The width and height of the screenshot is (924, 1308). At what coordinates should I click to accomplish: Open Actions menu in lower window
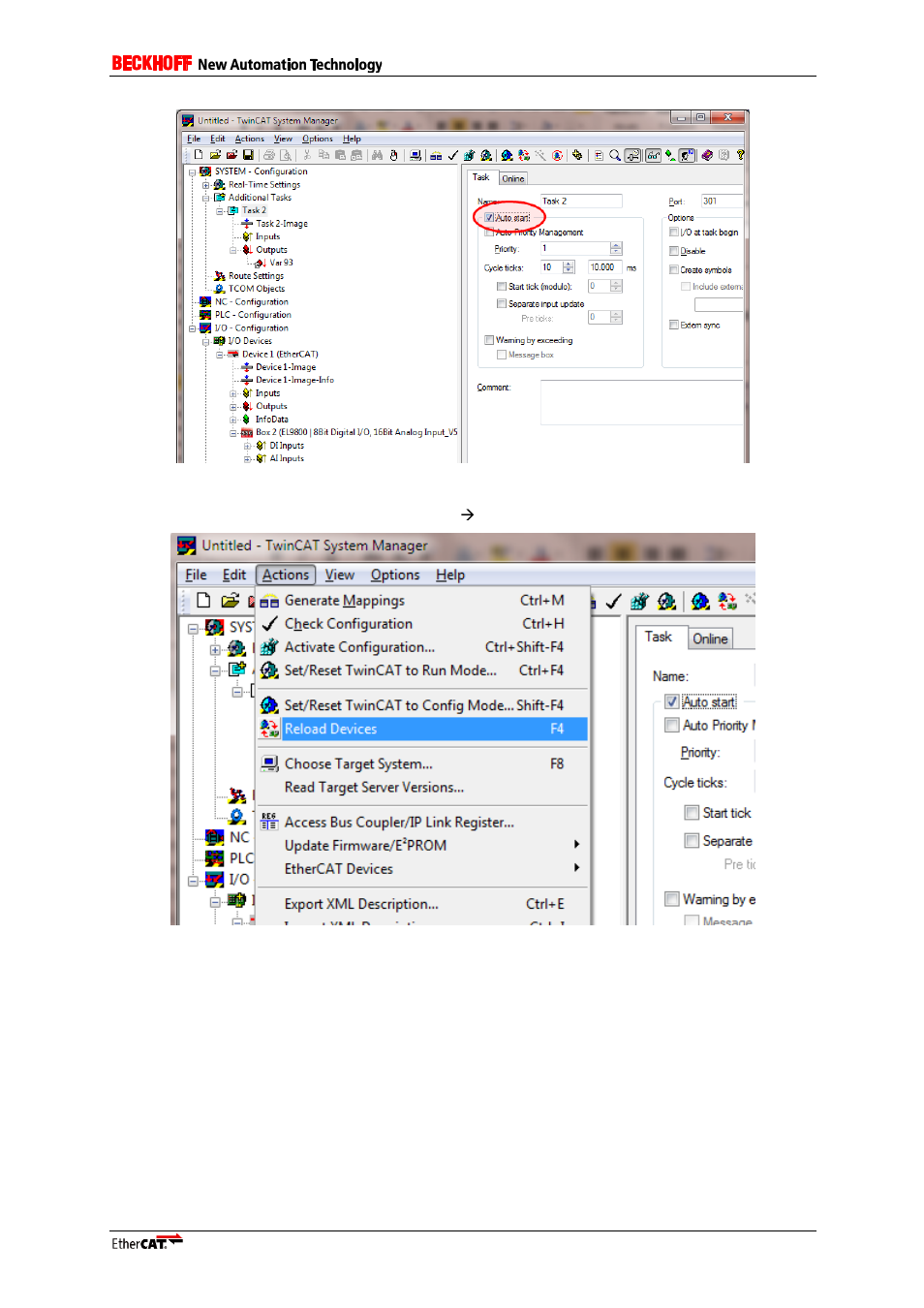tap(286, 575)
